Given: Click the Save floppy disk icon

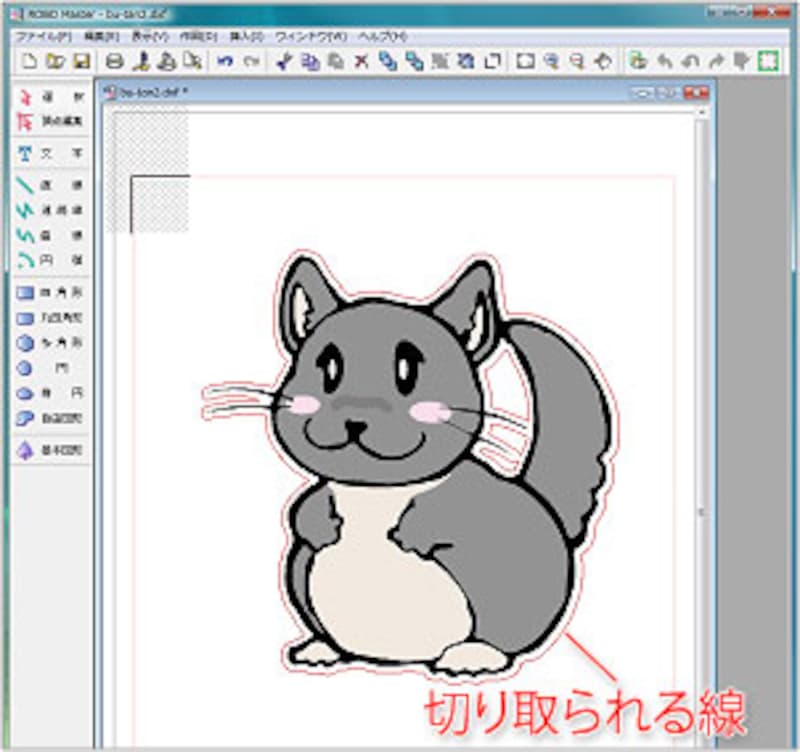Looking at the screenshot, I should pos(82,61).
